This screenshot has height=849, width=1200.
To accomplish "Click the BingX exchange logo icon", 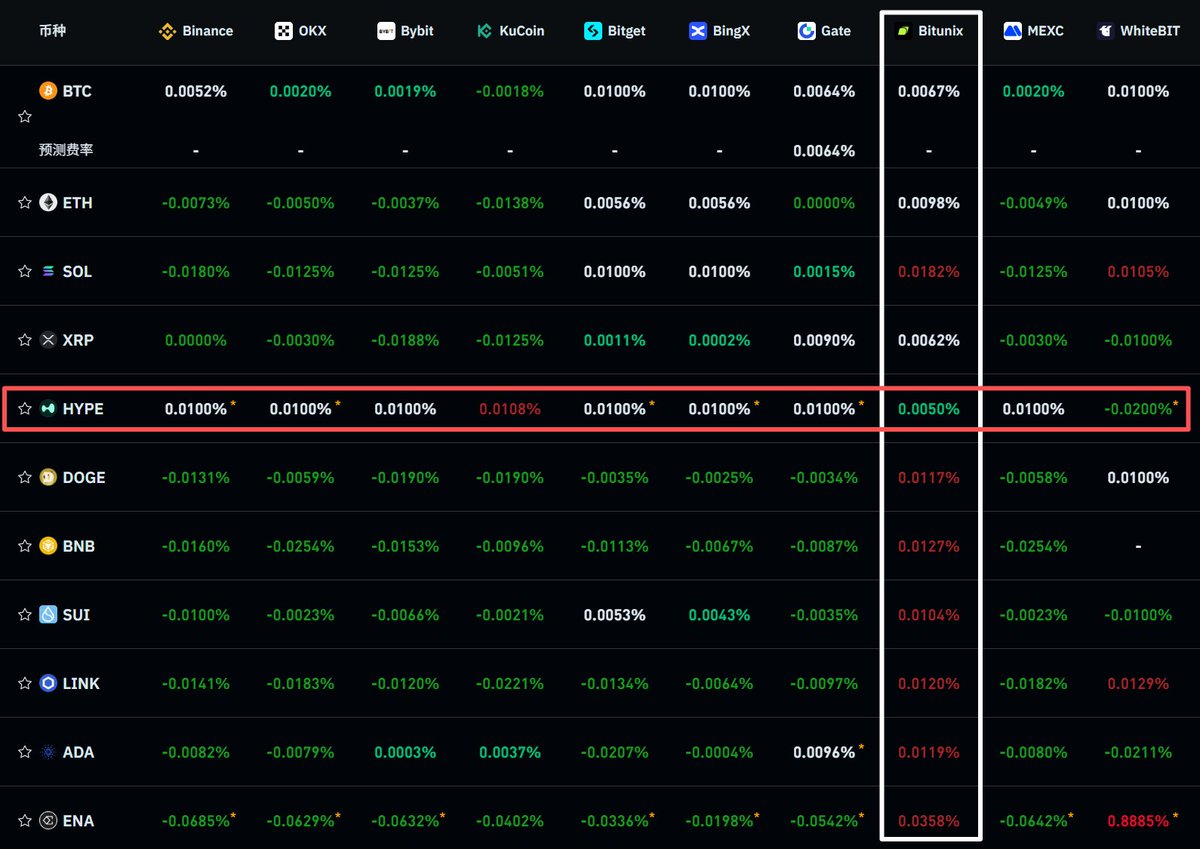I will [x=698, y=31].
